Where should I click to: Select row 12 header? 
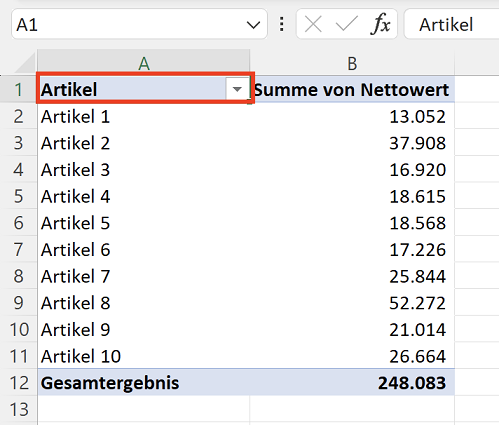pos(19,382)
